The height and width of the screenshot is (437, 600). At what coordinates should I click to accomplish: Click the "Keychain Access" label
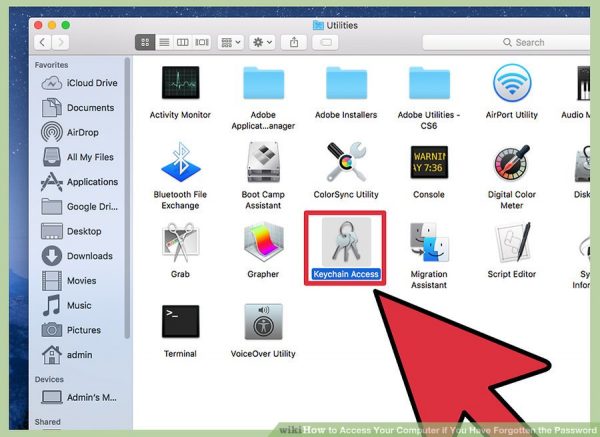346,274
